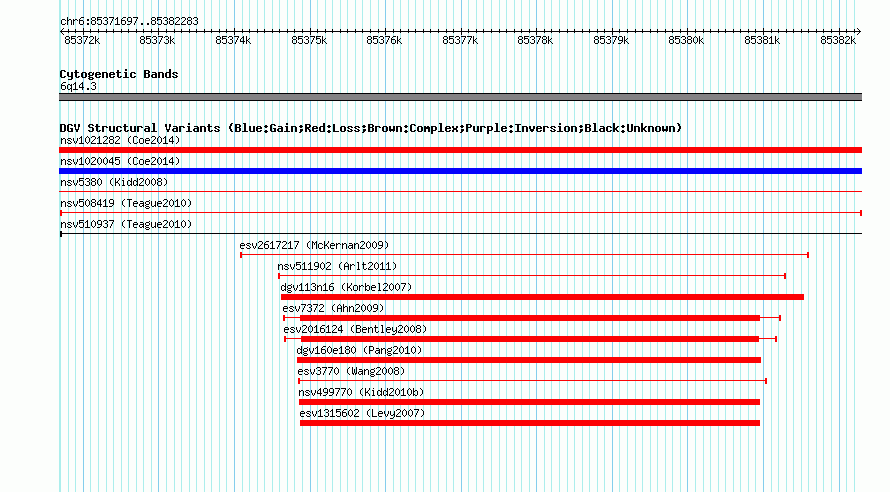Click the dgv160e180 (Pang2010) label
890x492 pixels.
pyautogui.click(x=359, y=350)
